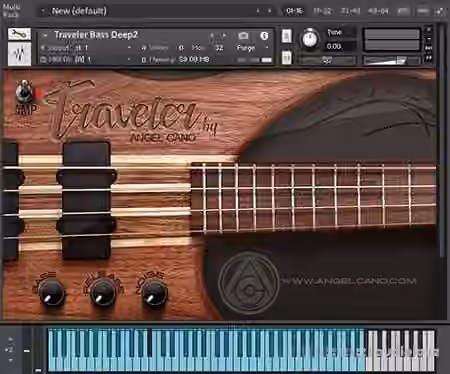Open instrument edit mode with the wrench icon
The width and height of the screenshot is (450, 374).
(19, 34)
